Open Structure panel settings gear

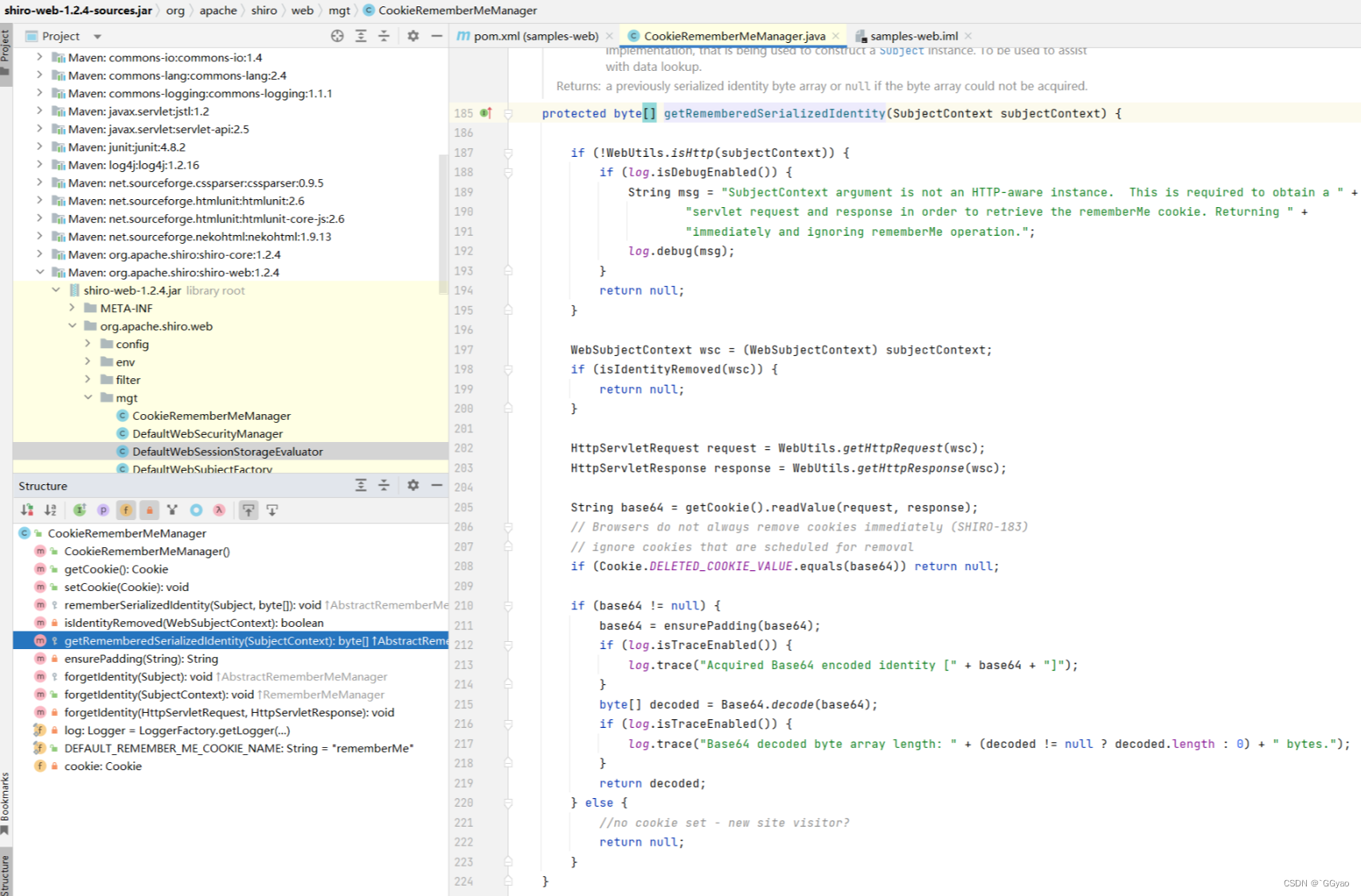pos(413,485)
